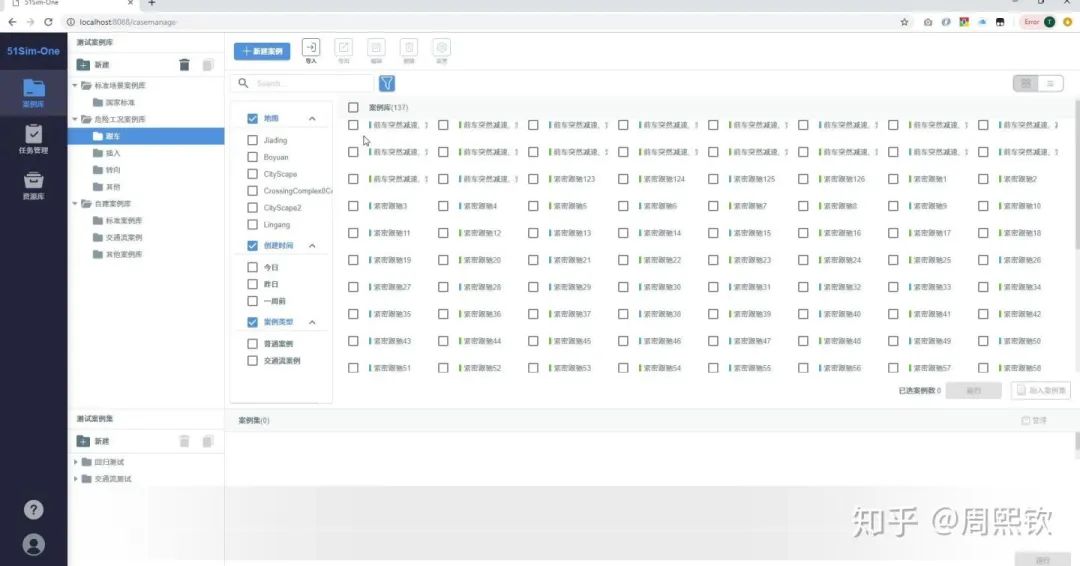
Task: Check the Lingang map filter checkbox
Action: (252, 224)
